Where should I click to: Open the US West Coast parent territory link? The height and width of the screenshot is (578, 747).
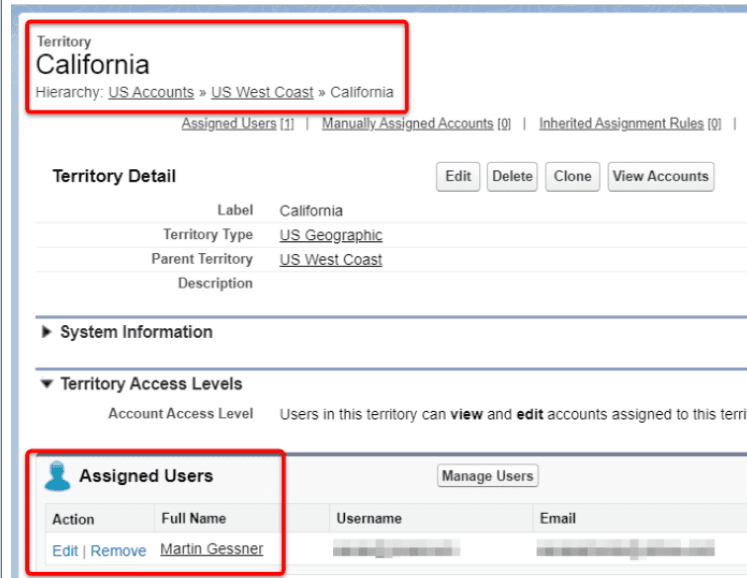click(x=331, y=259)
